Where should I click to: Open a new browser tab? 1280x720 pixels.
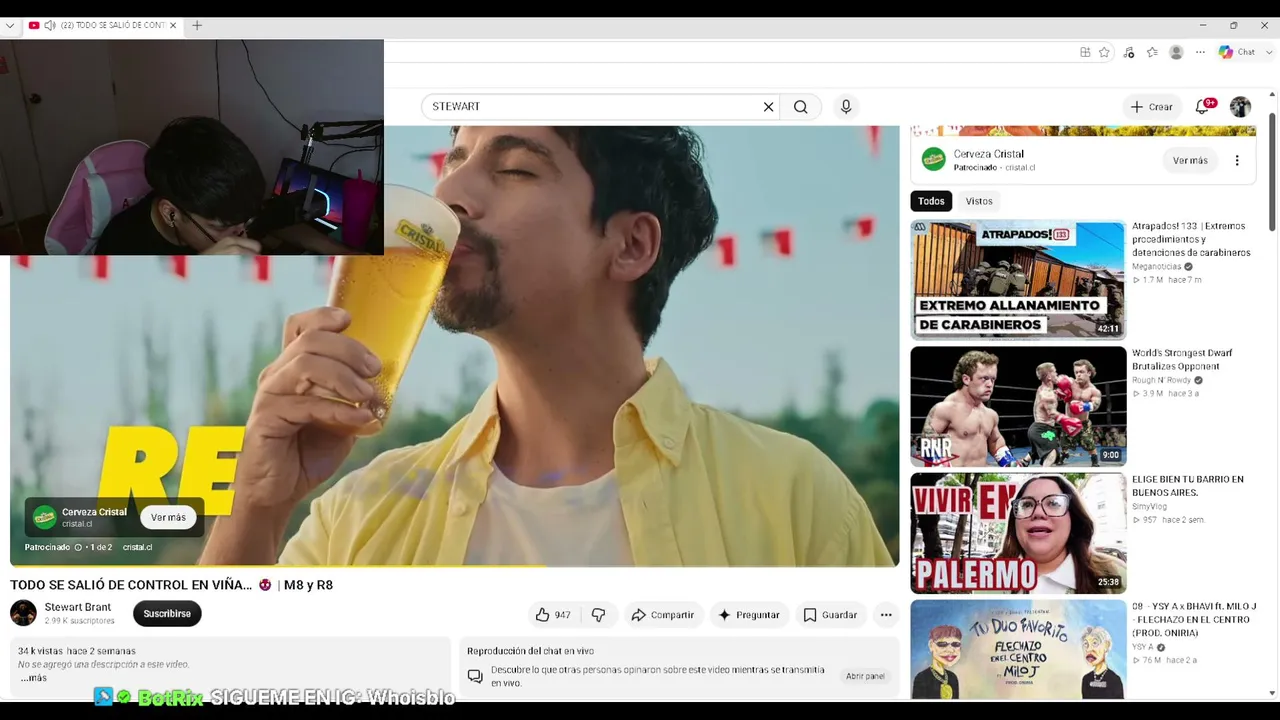pyautogui.click(x=197, y=25)
